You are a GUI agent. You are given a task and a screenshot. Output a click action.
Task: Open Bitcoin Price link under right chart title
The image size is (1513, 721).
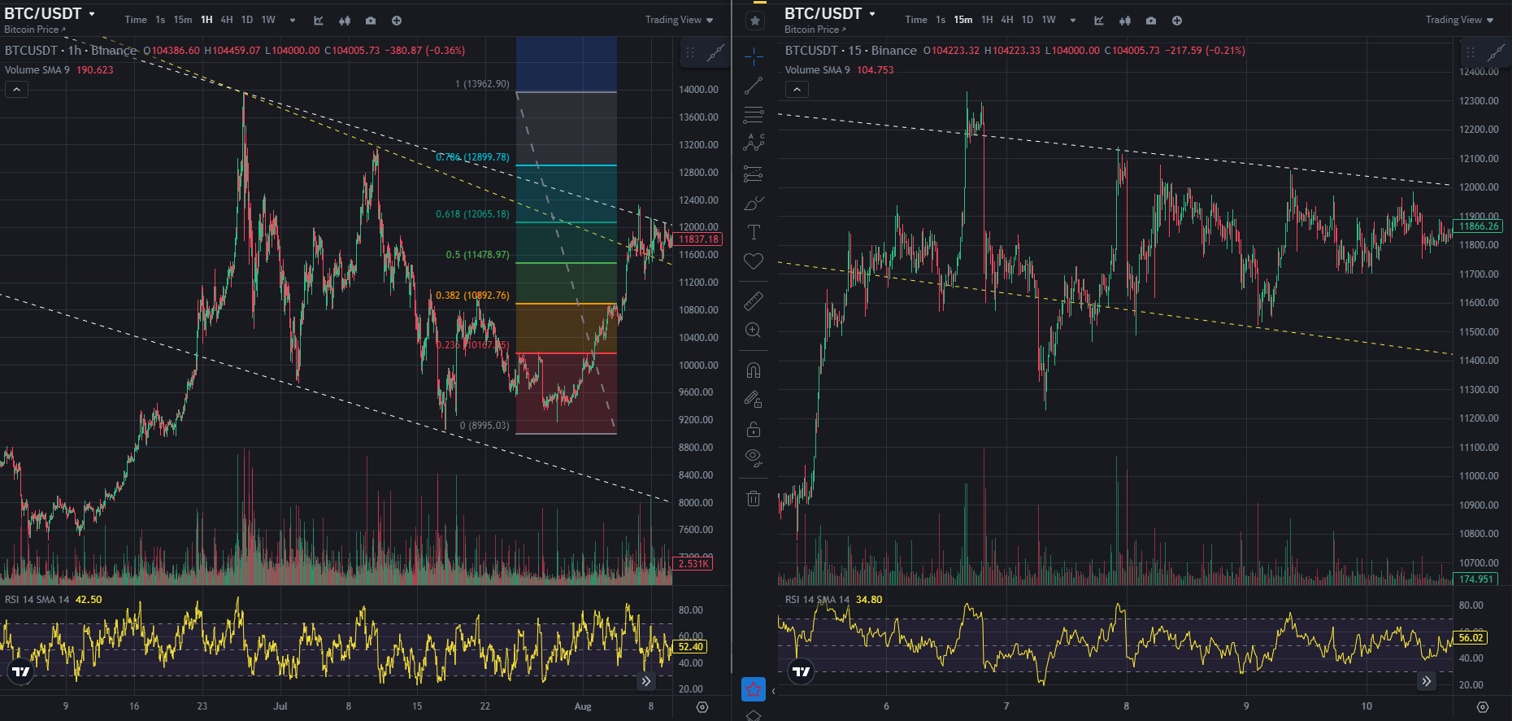click(x=813, y=30)
